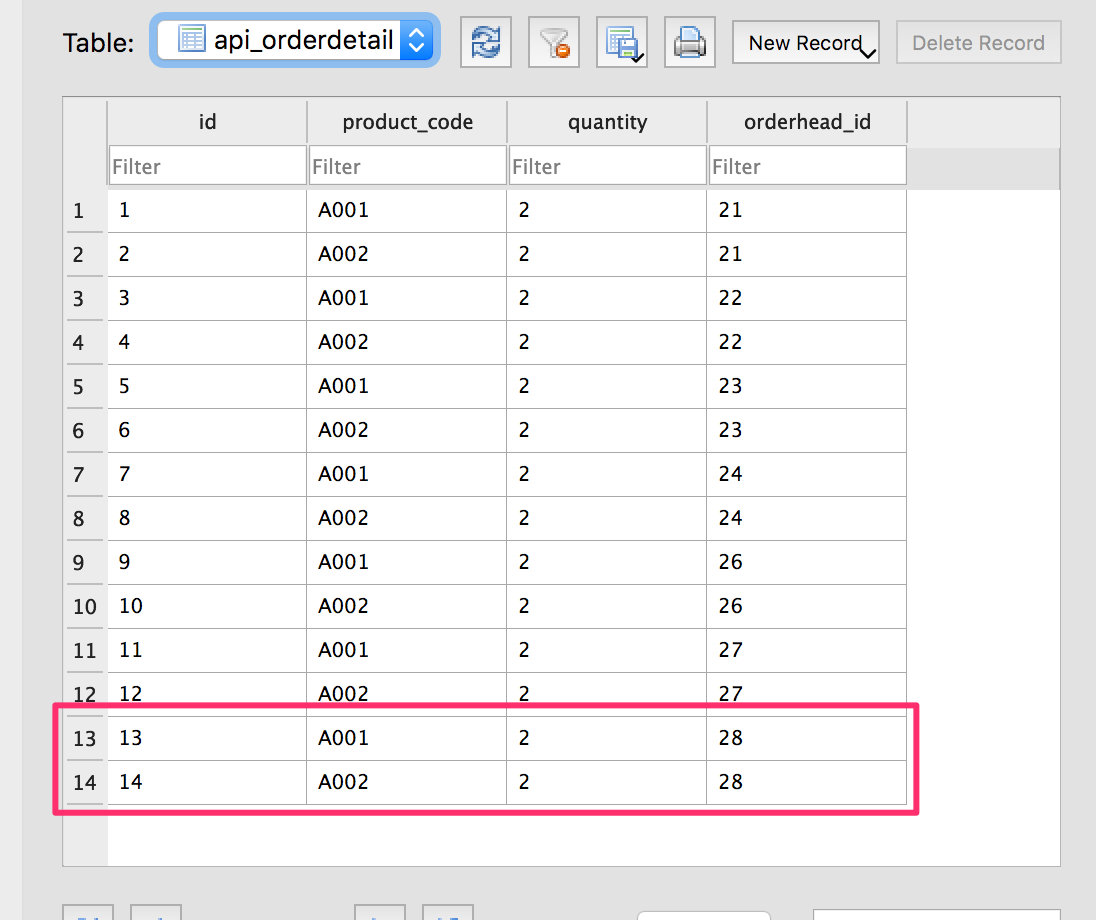This screenshot has height=920, width=1096.
Task: Click the orderhead_id column Filter box
Action: (x=807, y=166)
